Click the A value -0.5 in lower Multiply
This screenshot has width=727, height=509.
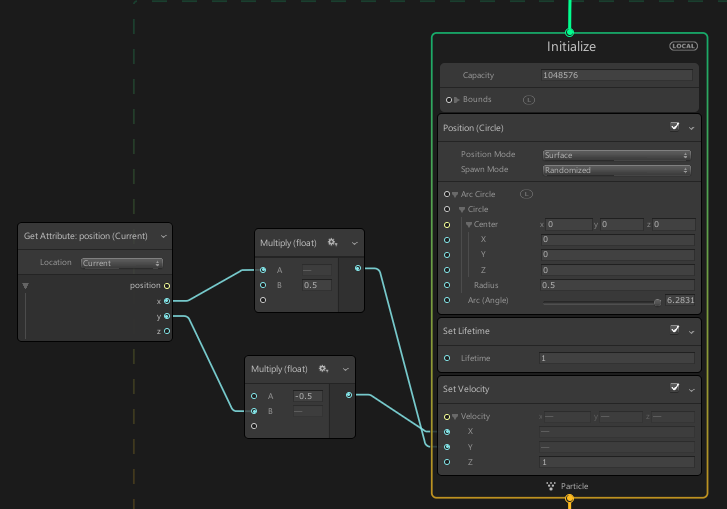308,396
